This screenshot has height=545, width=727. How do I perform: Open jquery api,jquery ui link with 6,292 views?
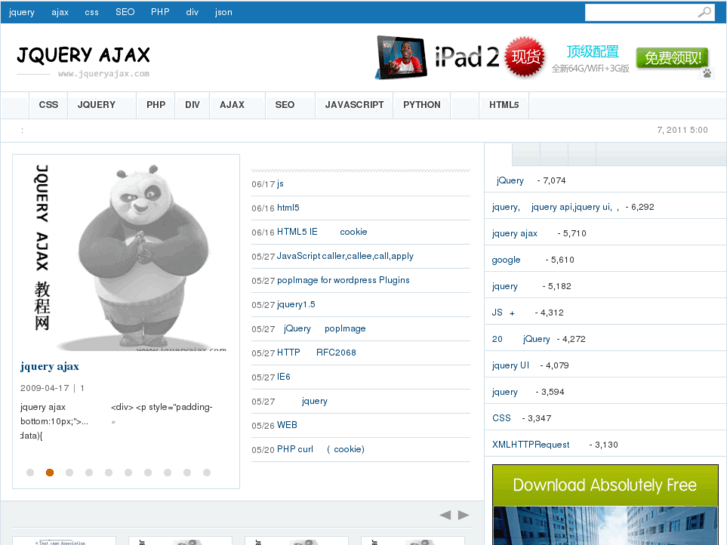click(x=555, y=207)
